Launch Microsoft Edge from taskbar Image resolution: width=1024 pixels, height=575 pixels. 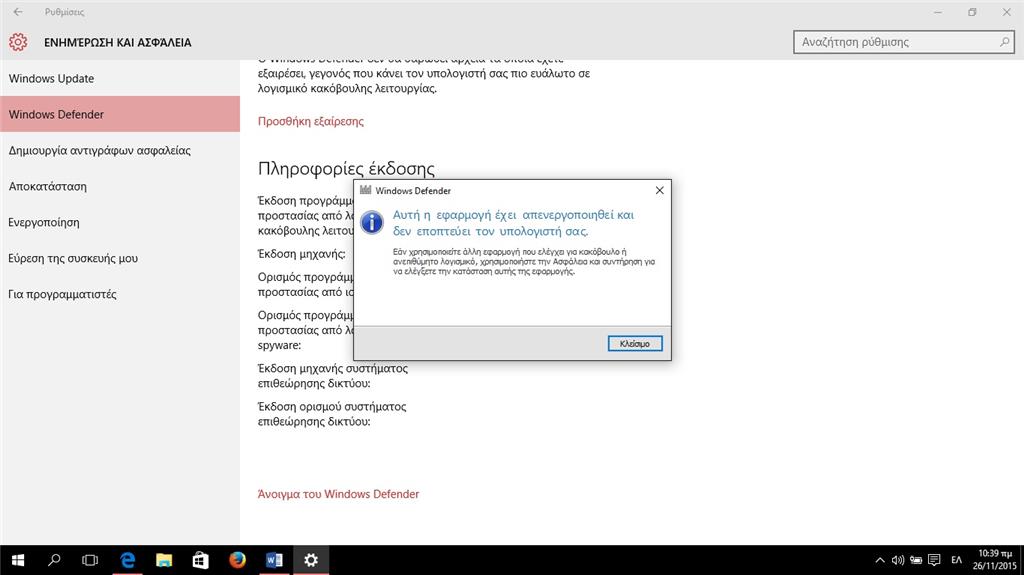pyautogui.click(x=127, y=560)
